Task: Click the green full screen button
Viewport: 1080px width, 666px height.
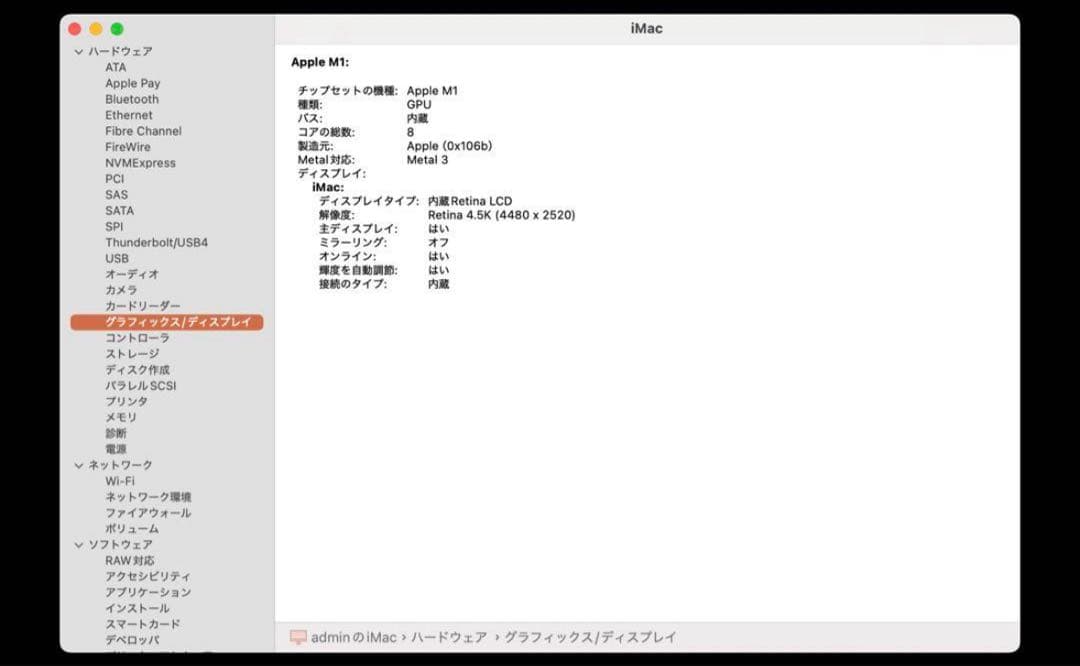Action: tap(117, 29)
